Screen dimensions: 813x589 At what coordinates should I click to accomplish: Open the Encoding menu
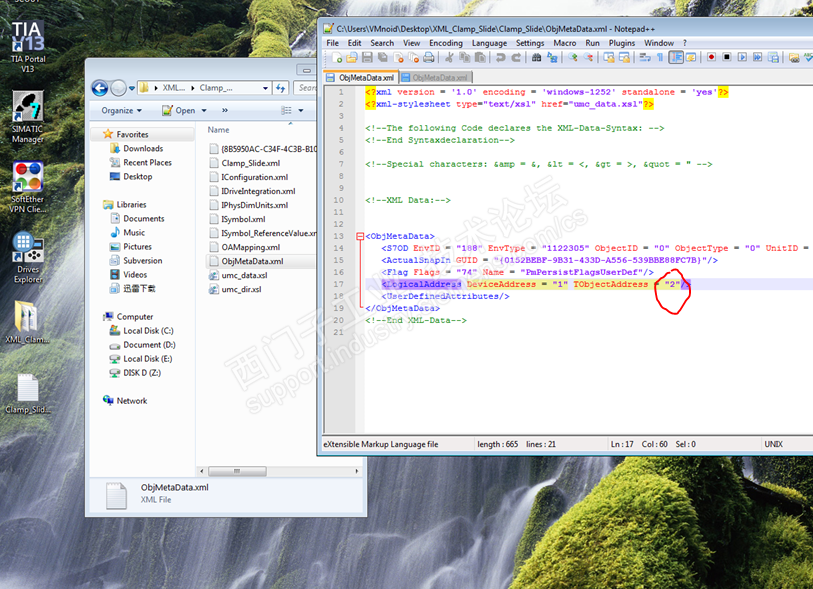click(x=446, y=43)
